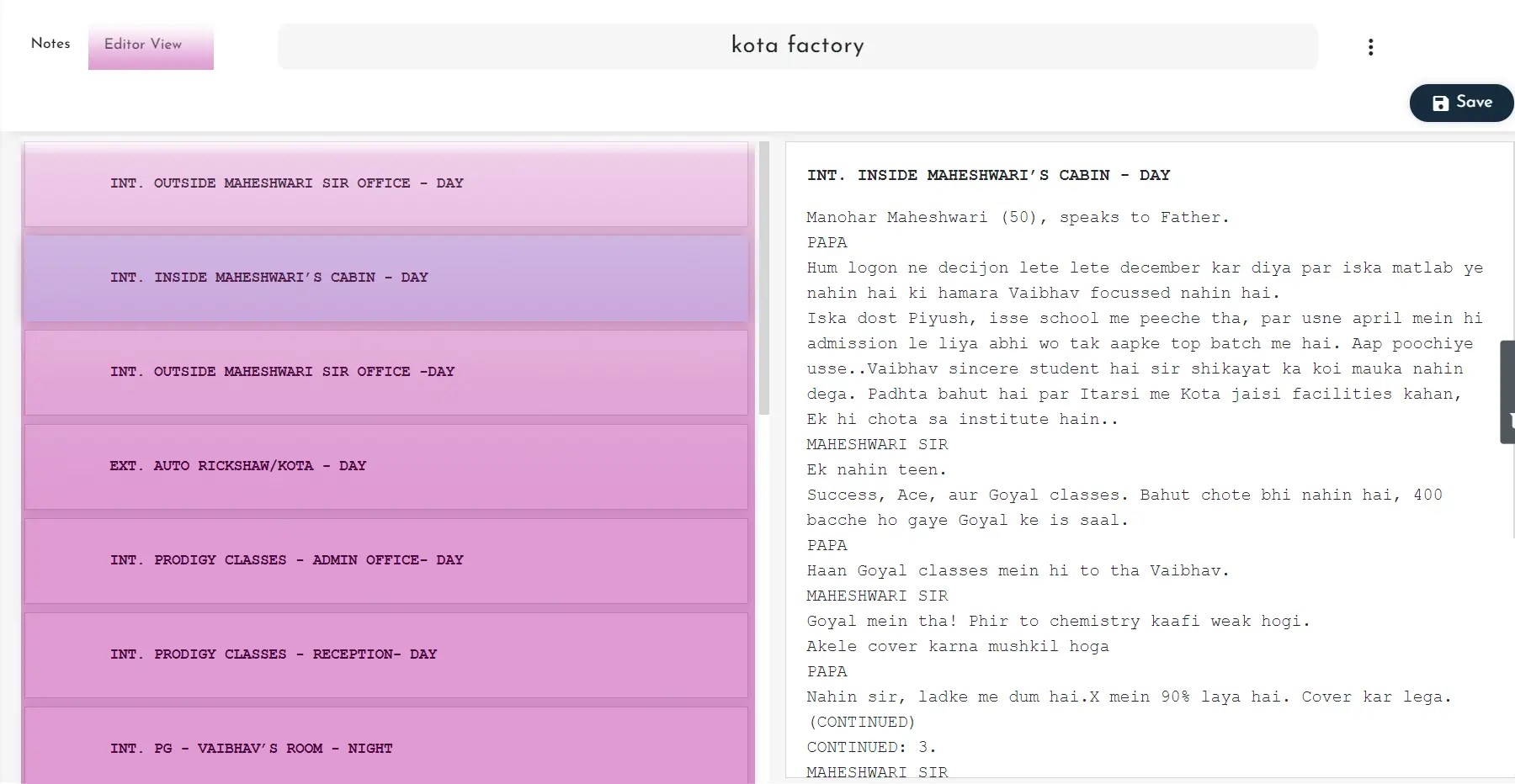1515x784 pixels.
Task: Open scene INT. PRODIGY CLASSES - ADMIN OFFICE- DAY
Action: [386, 560]
